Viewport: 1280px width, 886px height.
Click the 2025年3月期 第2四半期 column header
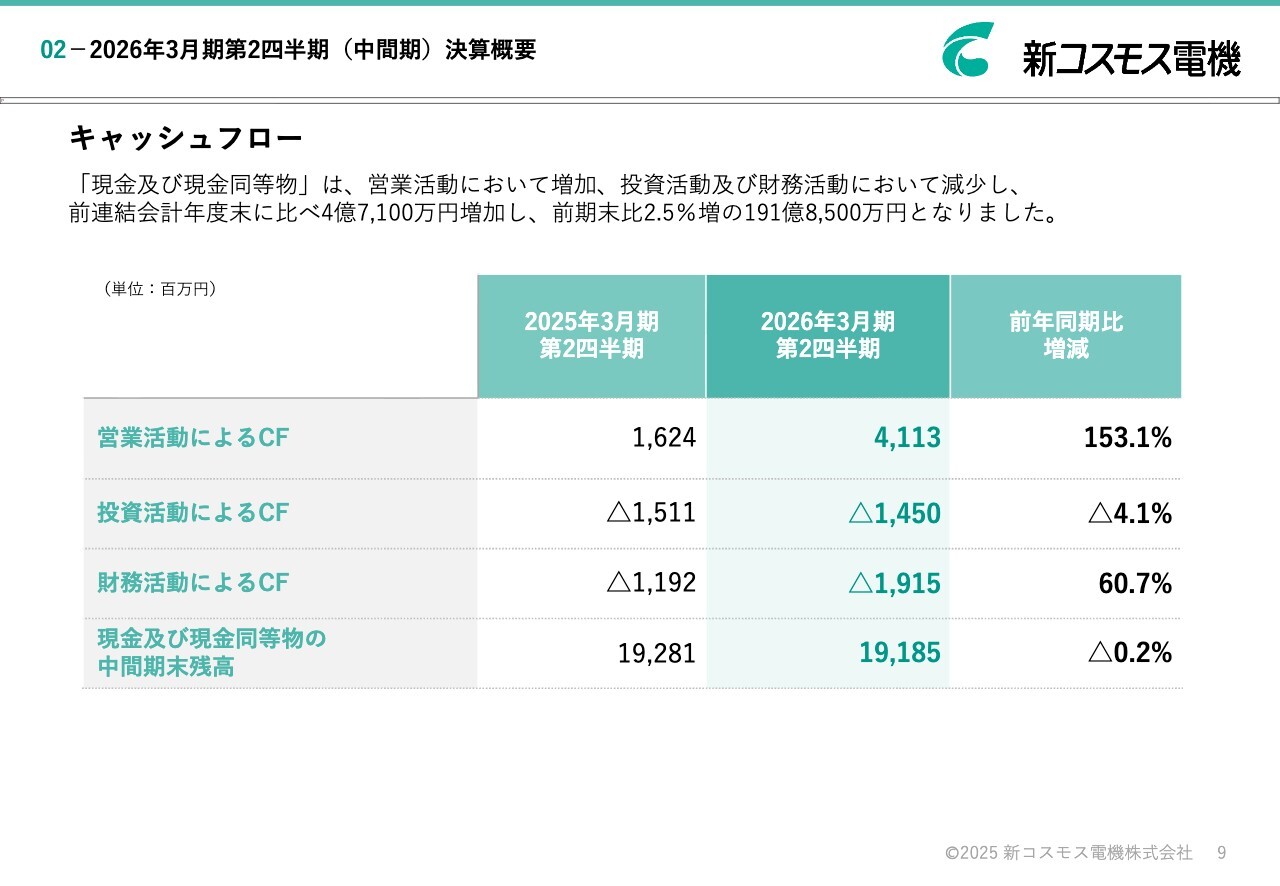pyautogui.click(x=591, y=335)
